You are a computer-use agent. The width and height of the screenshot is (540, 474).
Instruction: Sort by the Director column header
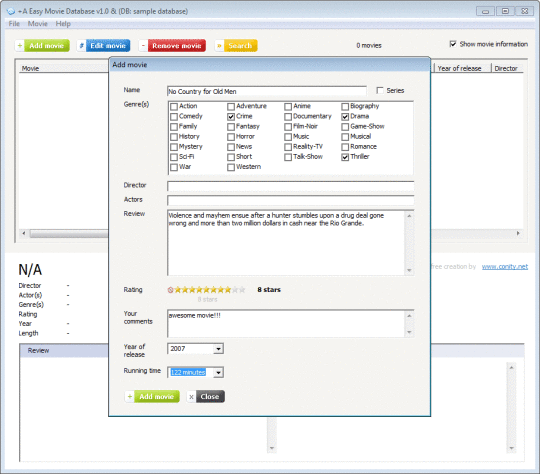click(x=507, y=68)
